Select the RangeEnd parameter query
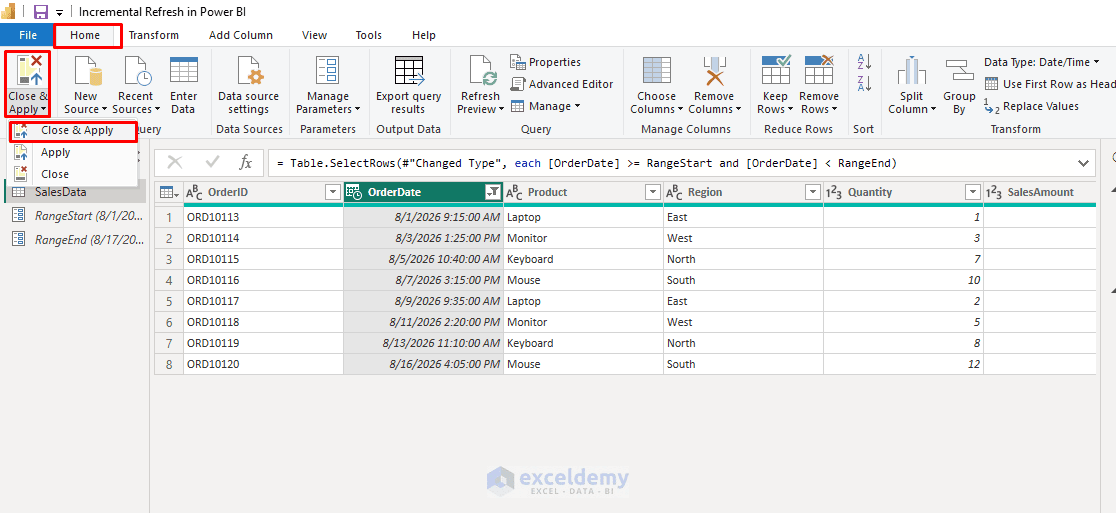 point(75,240)
